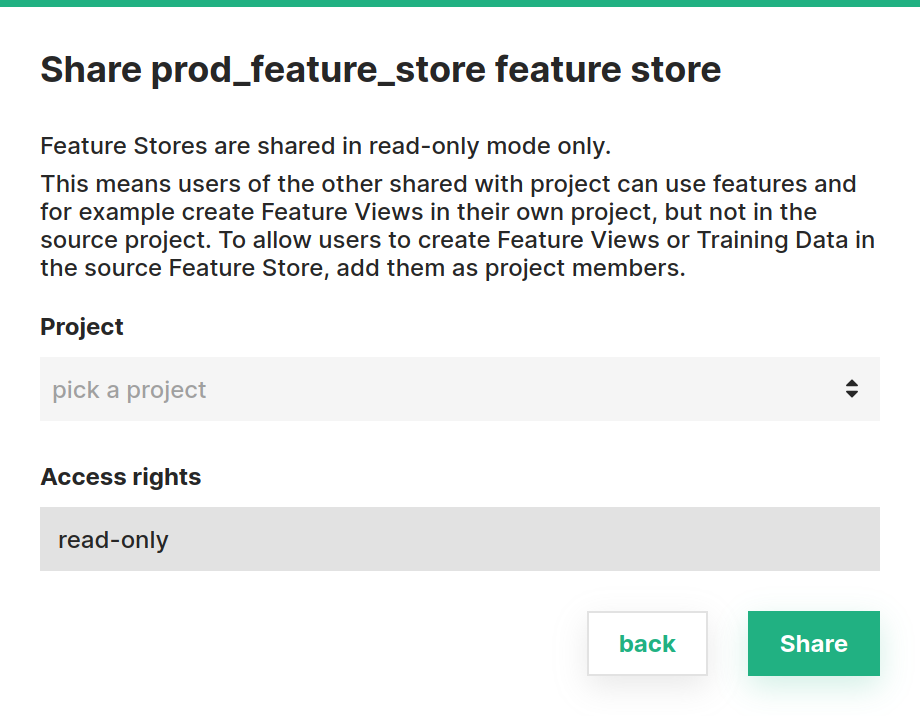Click the Access rights label
The width and height of the screenshot is (920, 716).
click(121, 477)
